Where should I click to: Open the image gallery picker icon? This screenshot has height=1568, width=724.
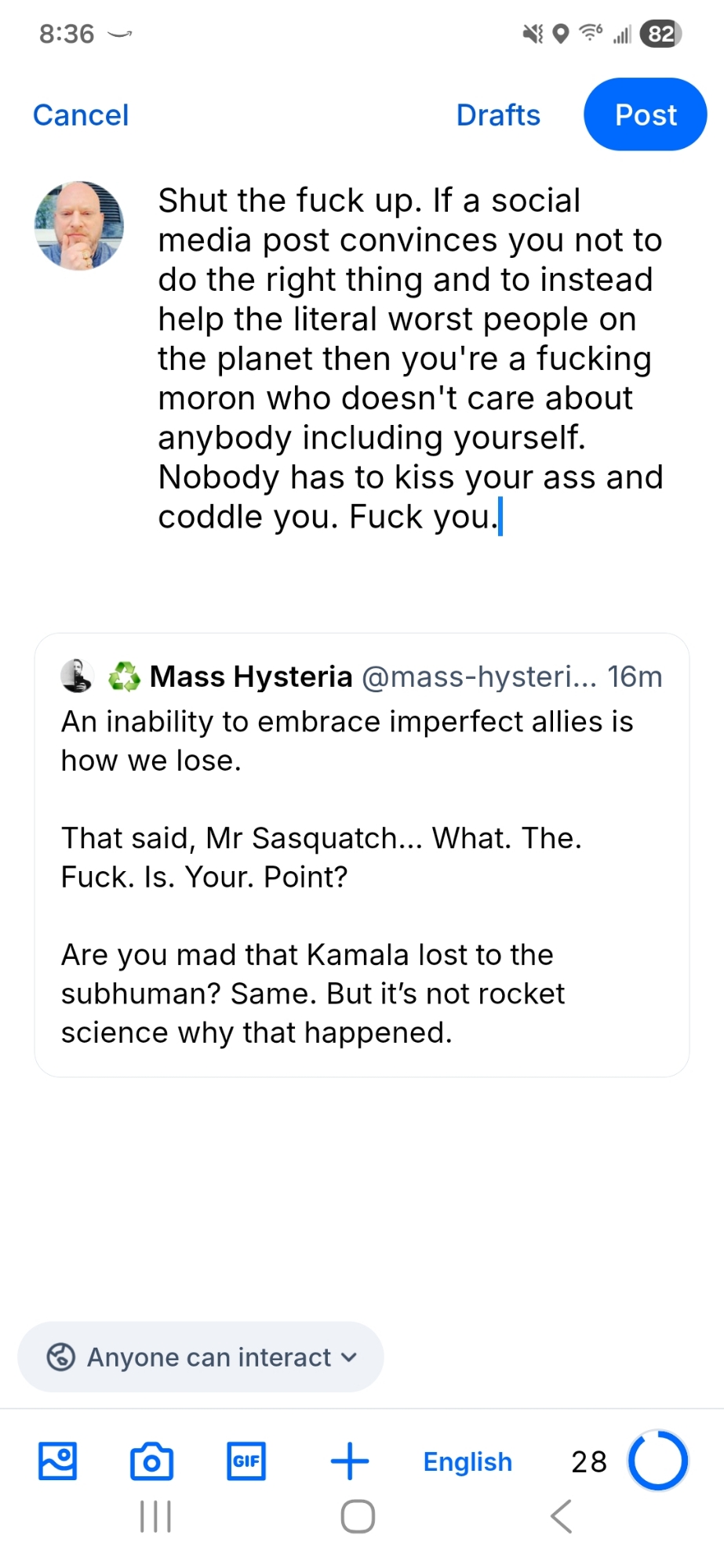(58, 1461)
